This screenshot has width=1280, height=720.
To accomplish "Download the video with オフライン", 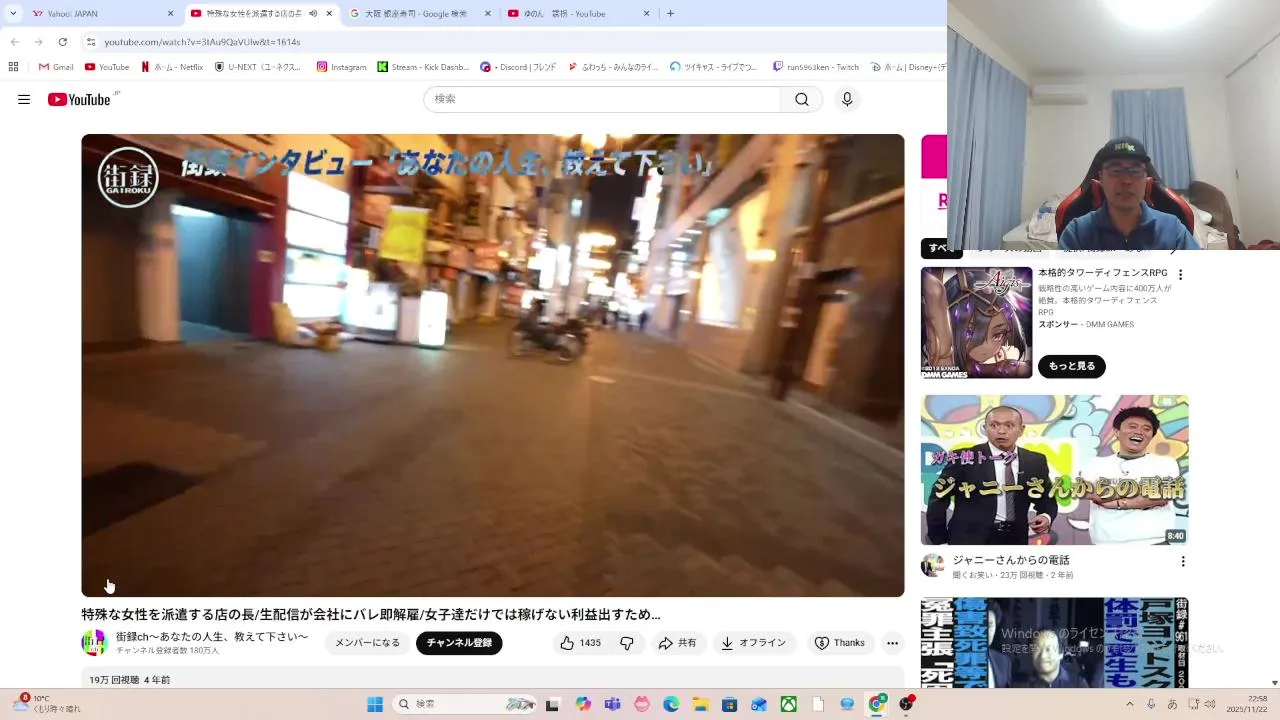I will (x=753, y=643).
